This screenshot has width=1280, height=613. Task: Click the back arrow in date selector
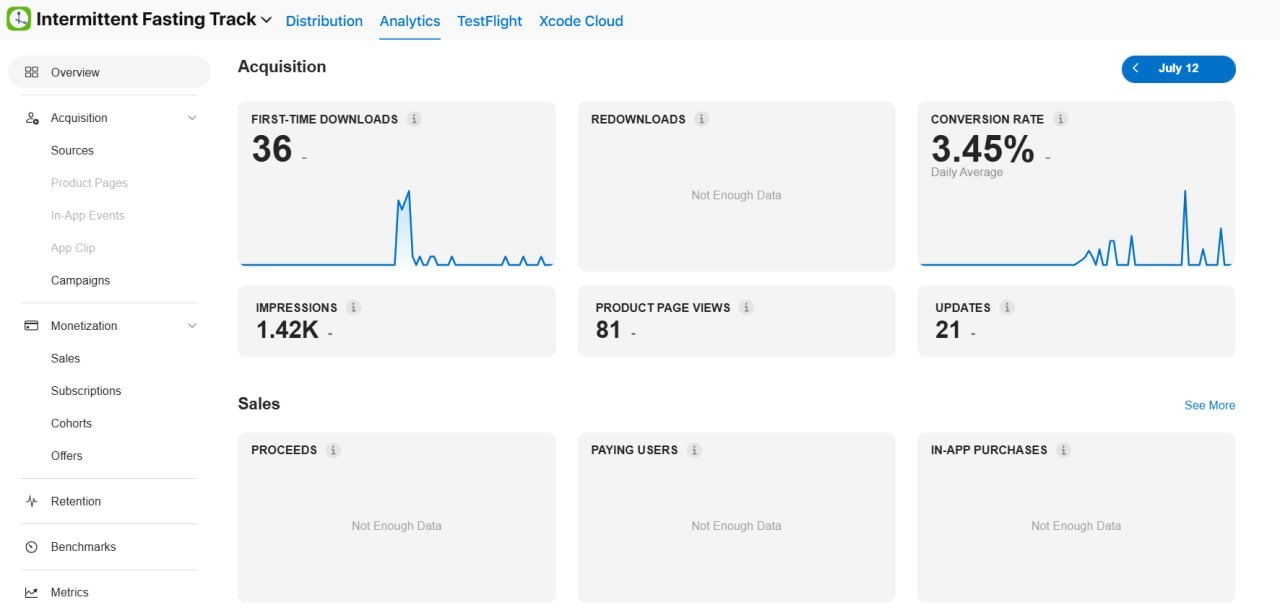[x=1136, y=68]
